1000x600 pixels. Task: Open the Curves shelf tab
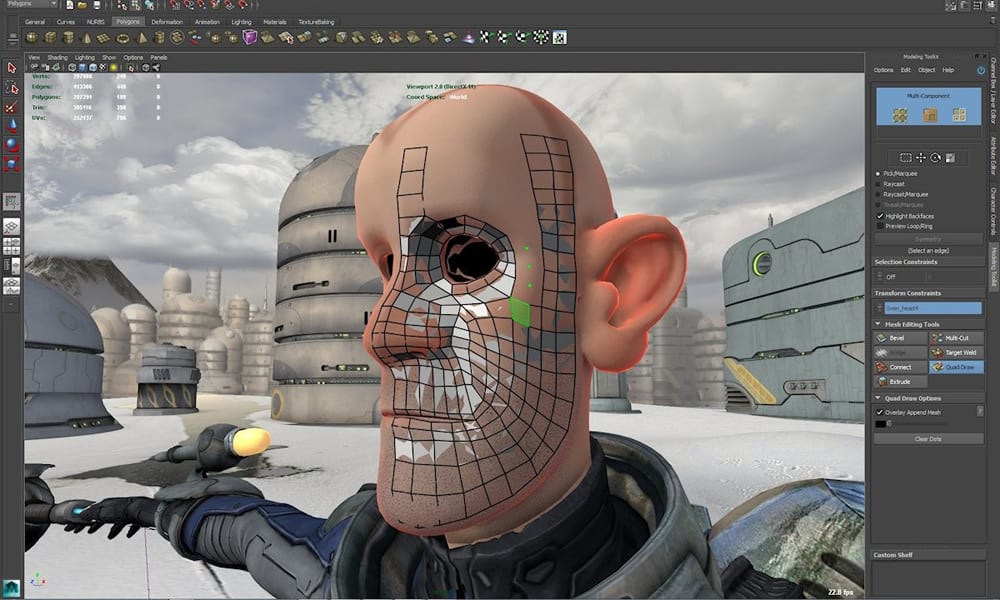point(66,22)
